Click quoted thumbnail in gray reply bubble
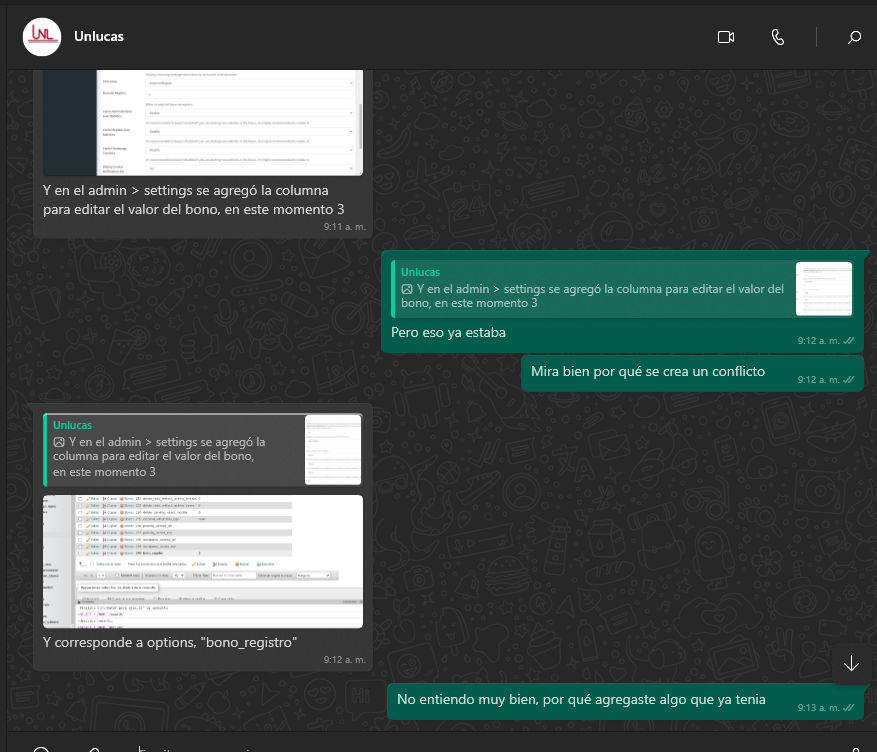The height and width of the screenshot is (752, 877). [333, 450]
